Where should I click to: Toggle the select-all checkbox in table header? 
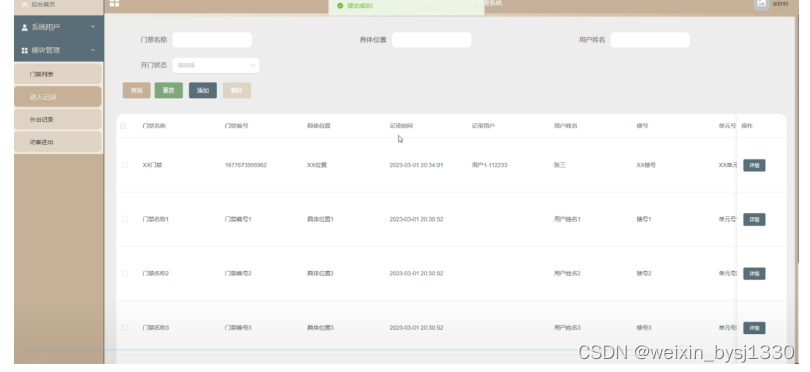point(123,126)
